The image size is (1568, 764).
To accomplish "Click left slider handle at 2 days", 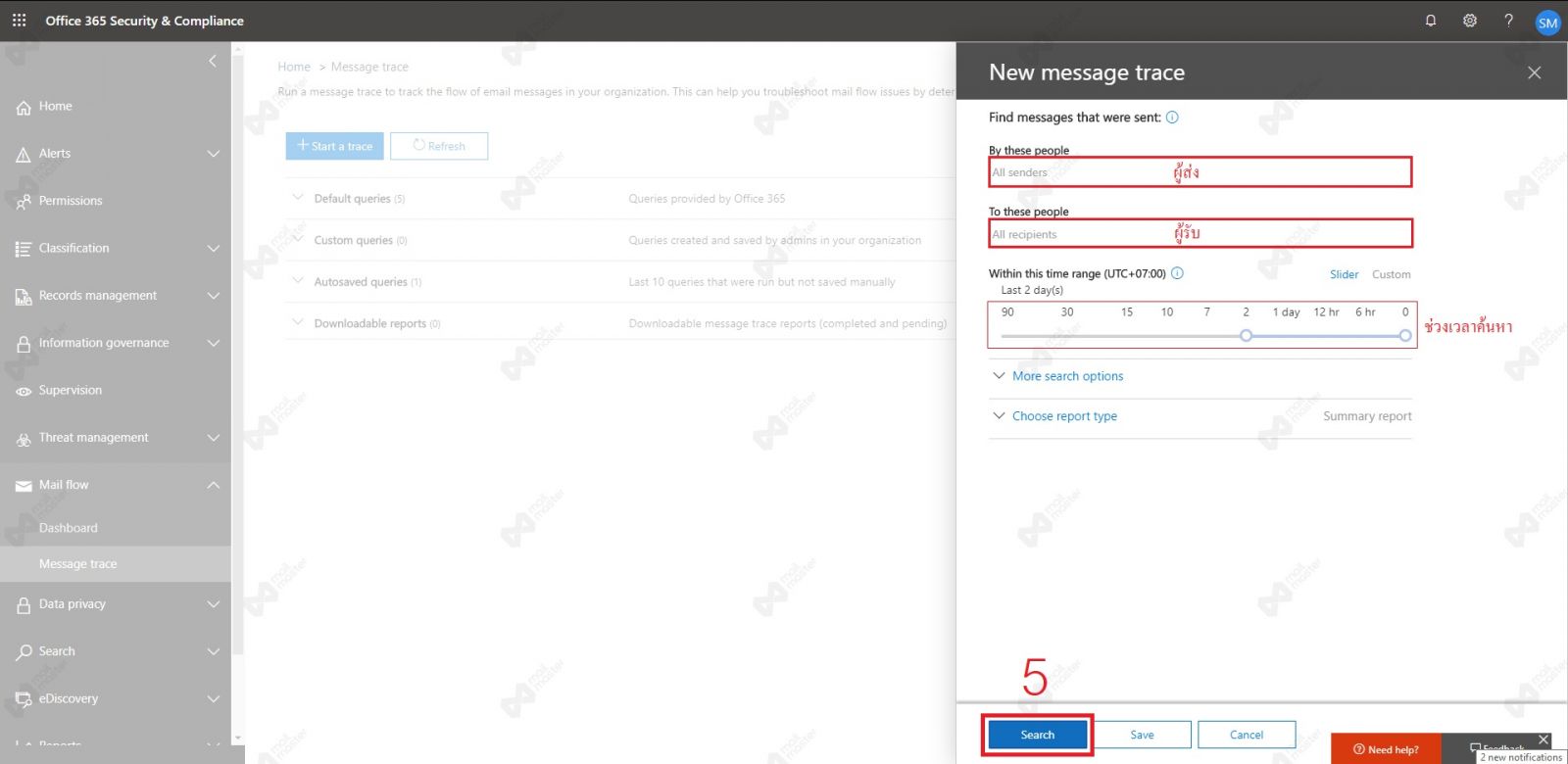I will click(x=1246, y=335).
